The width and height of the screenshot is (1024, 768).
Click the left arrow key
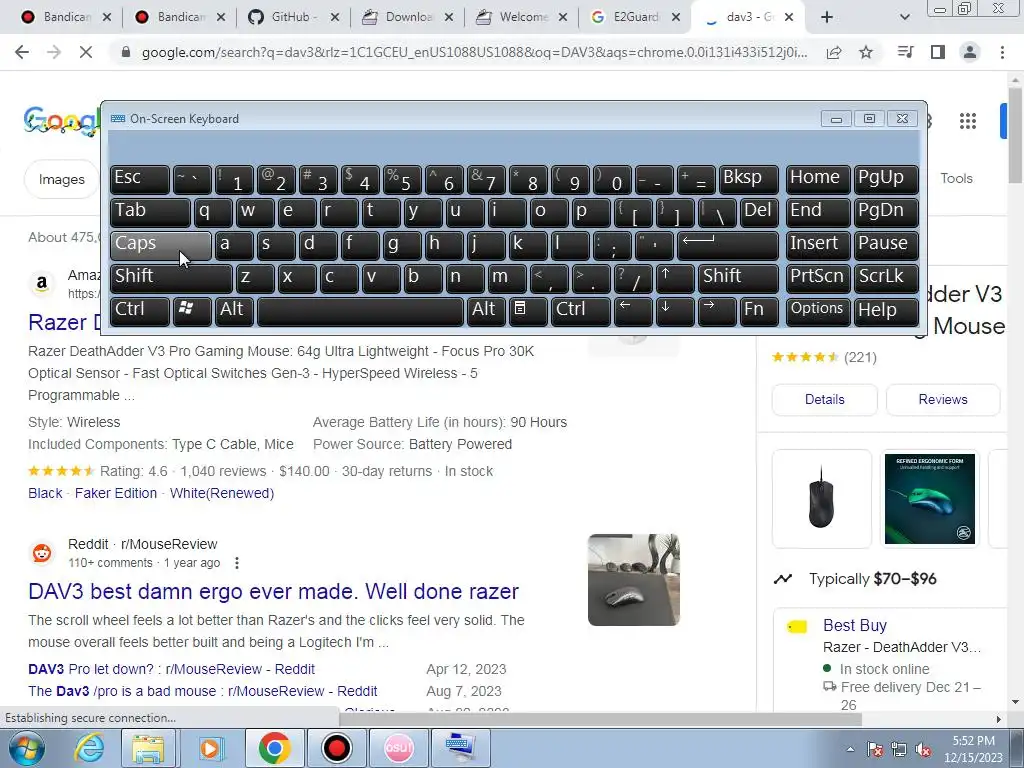click(x=633, y=311)
